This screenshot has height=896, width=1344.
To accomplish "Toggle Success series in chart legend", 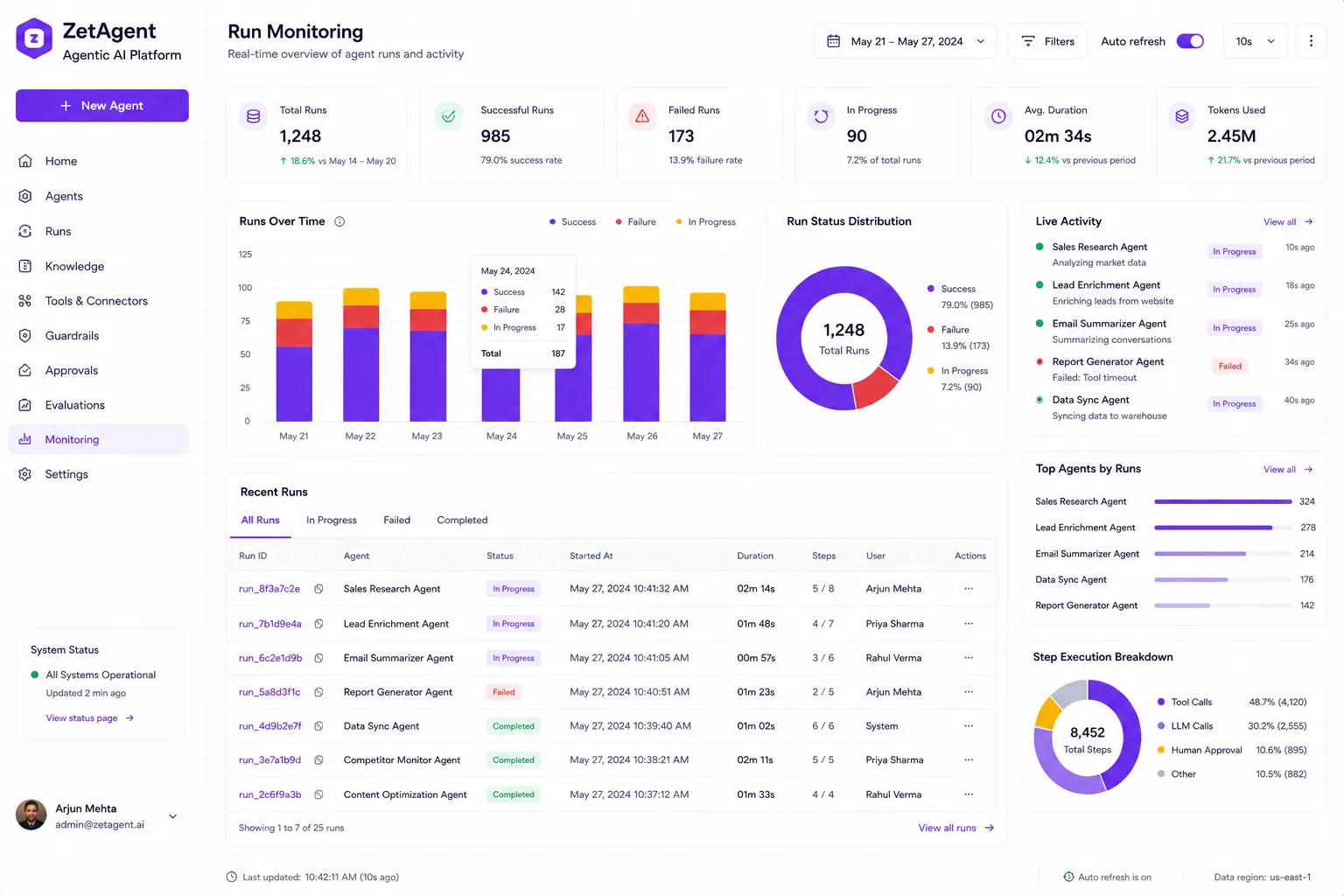I will click(572, 222).
